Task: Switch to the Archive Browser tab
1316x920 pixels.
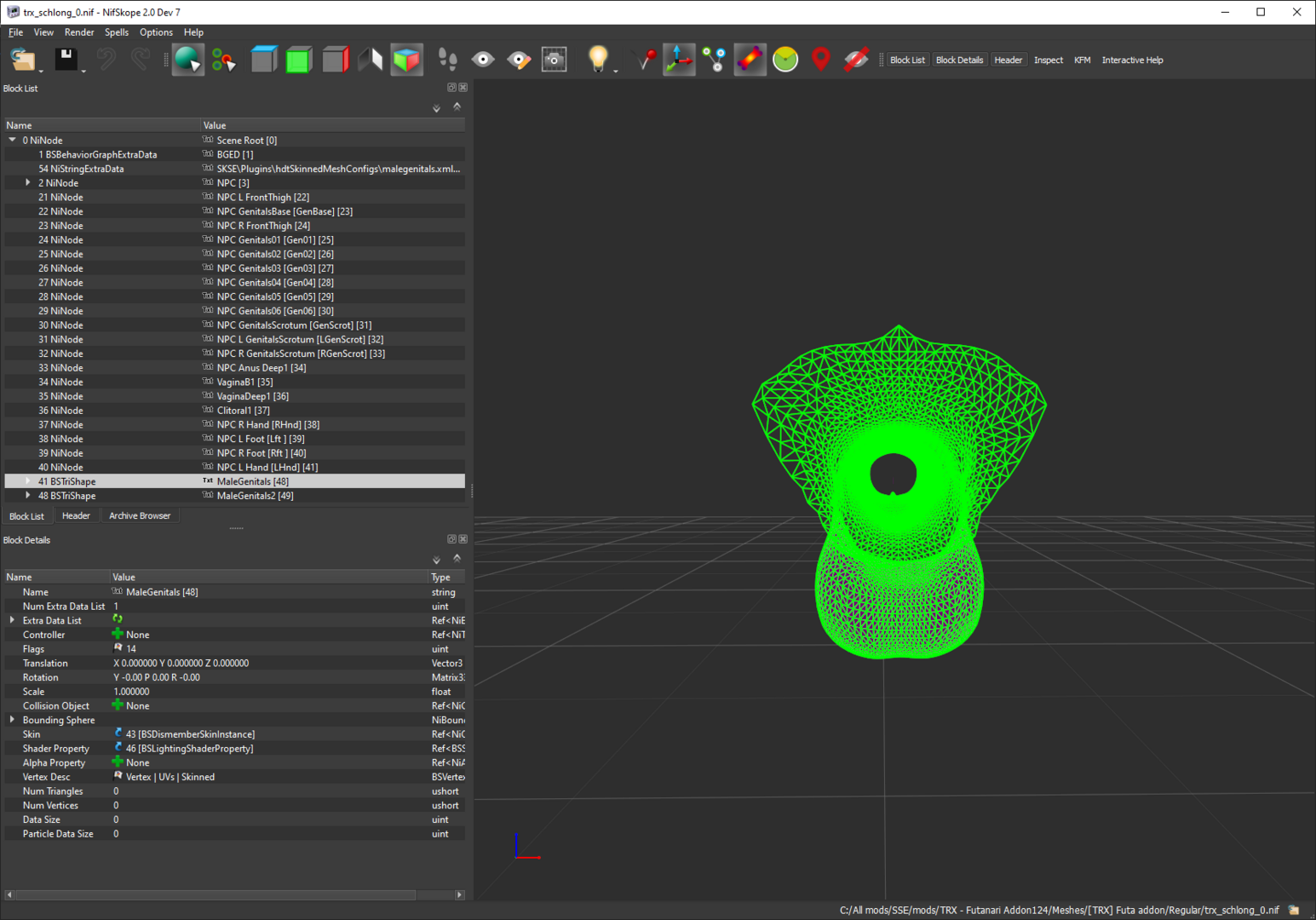Action: (140, 516)
